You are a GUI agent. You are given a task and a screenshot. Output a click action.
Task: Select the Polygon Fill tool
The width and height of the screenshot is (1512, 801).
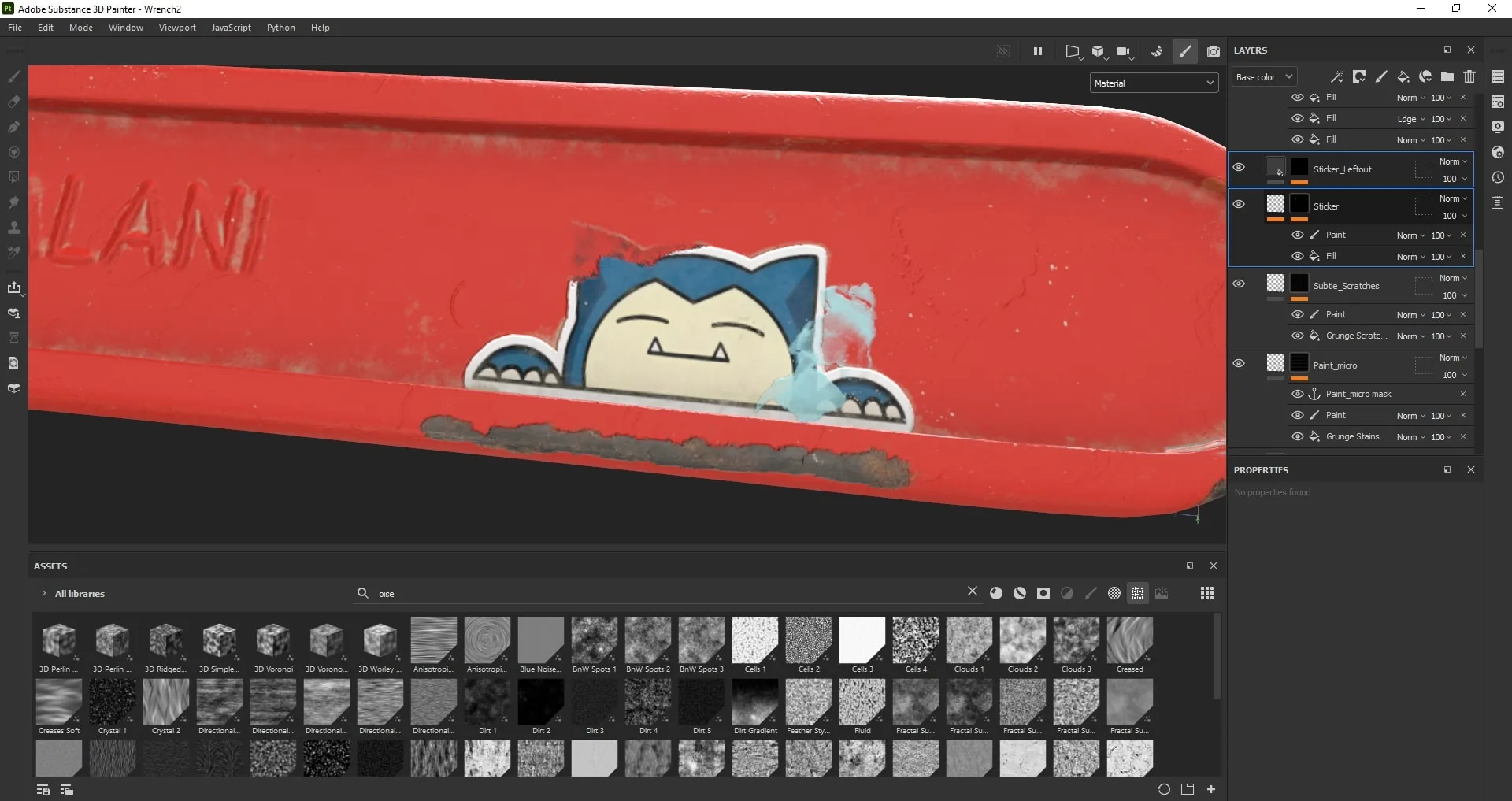click(13, 152)
